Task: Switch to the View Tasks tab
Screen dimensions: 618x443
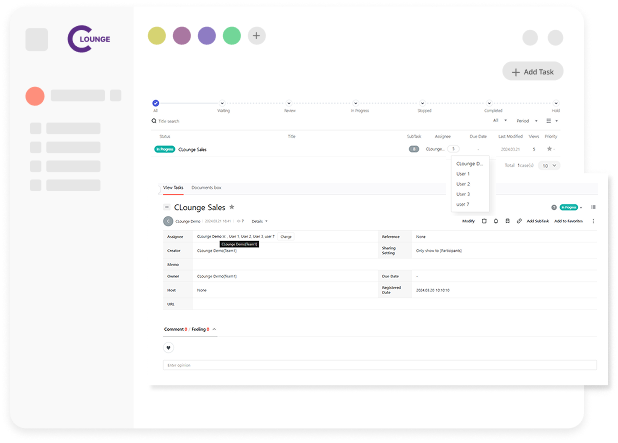Action: [x=173, y=188]
